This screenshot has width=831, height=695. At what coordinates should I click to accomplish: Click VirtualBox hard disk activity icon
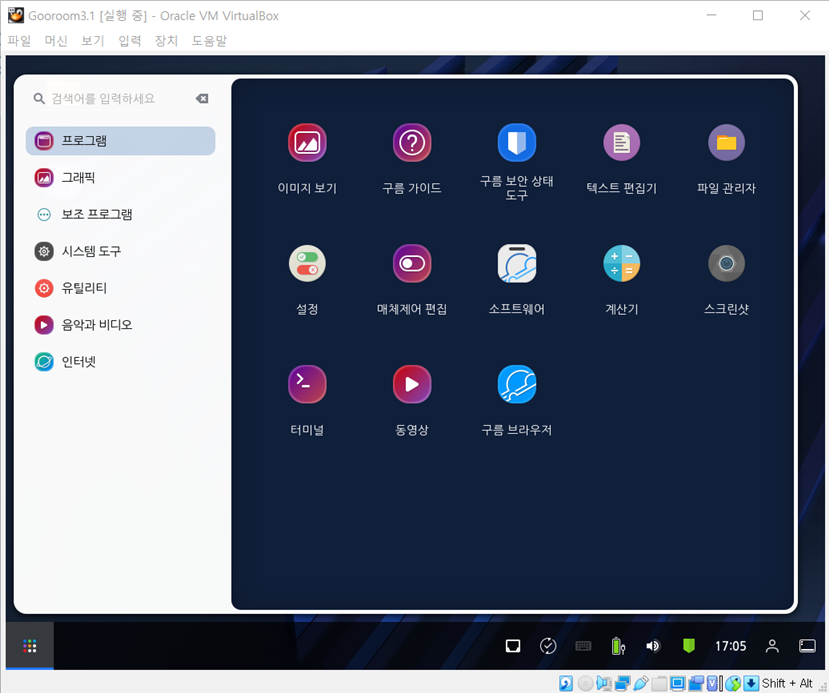pos(567,685)
